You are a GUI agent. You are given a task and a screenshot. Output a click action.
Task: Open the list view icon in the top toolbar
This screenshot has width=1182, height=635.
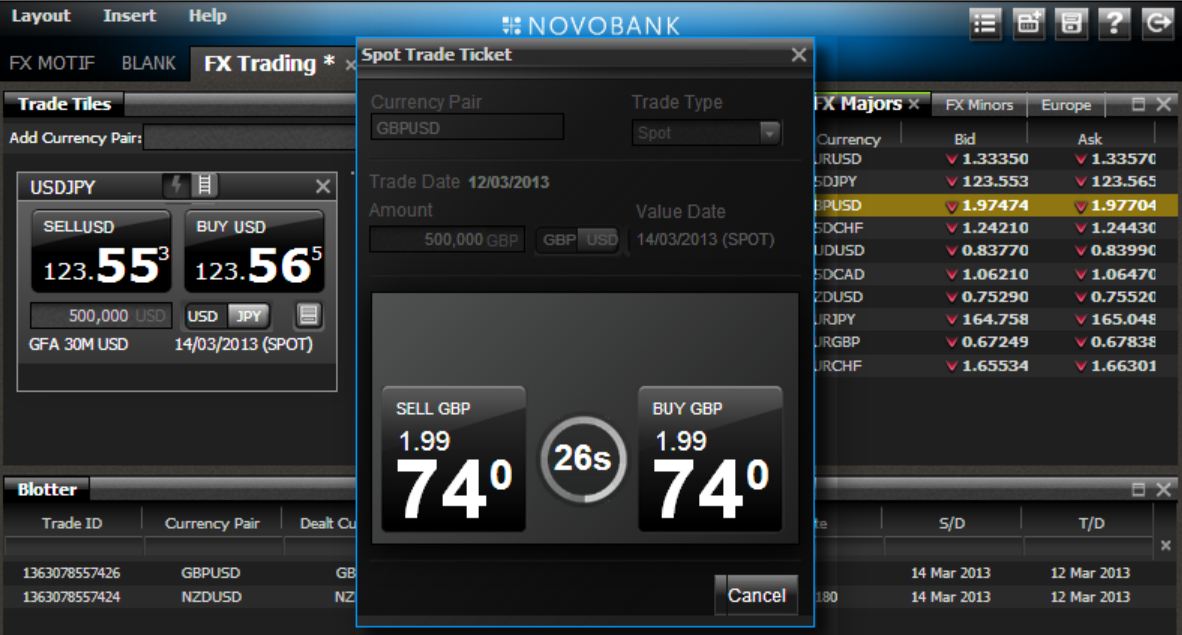pos(984,23)
